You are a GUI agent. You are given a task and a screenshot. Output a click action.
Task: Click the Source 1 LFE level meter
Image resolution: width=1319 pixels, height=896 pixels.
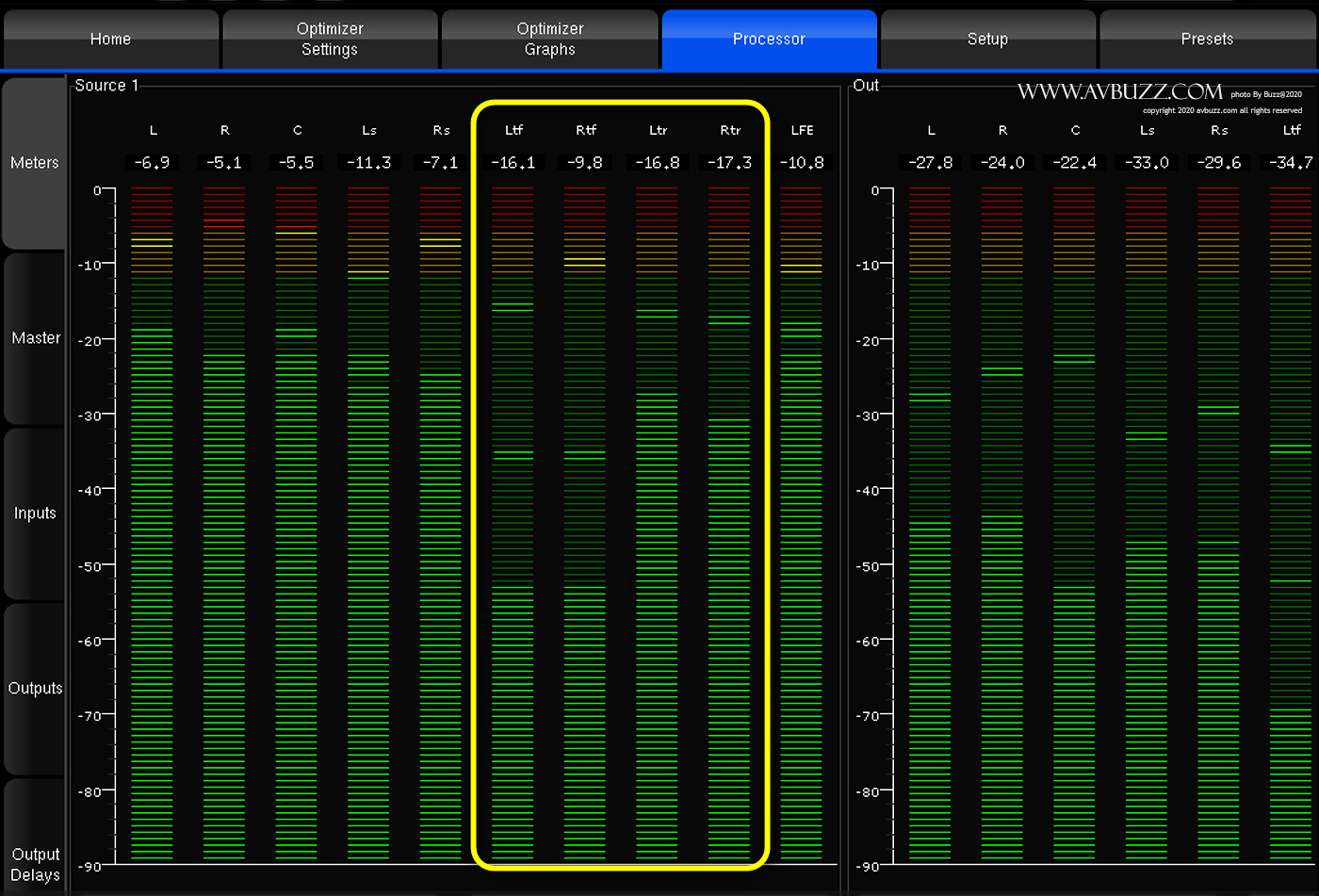pyautogui.click(x=801, y=523)
